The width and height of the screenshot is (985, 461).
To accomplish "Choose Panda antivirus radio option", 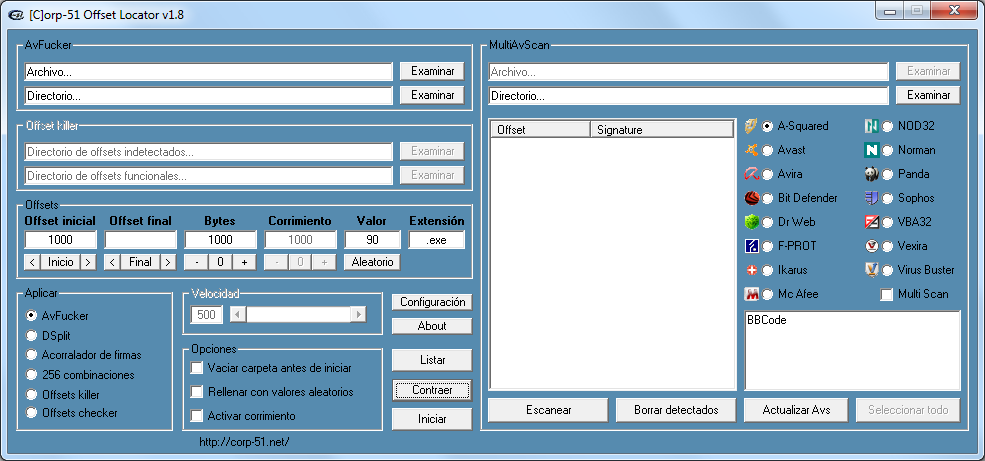I will pyautogui.click(x=887, y=174).
